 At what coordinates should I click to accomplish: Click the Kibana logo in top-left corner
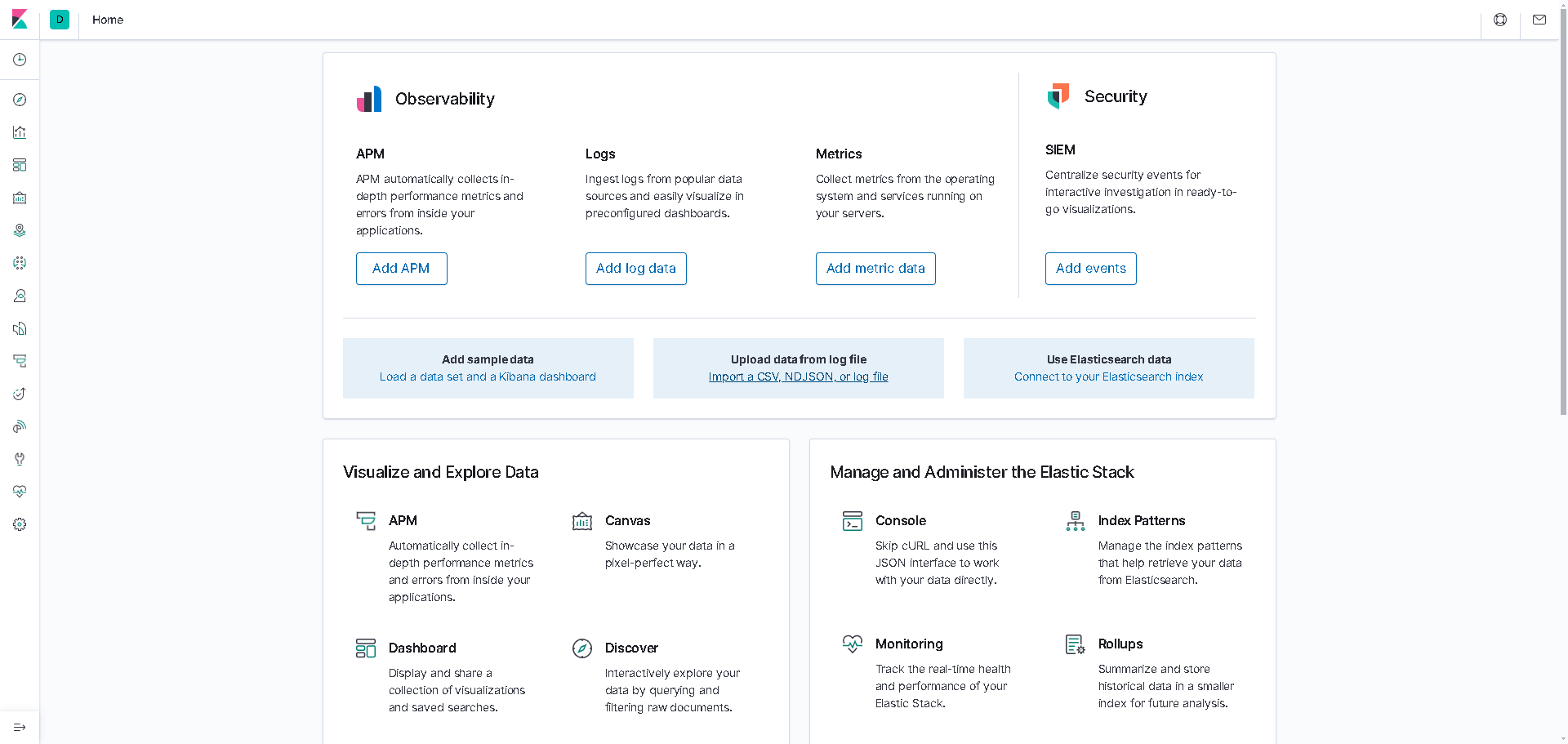pyautogui.click(x=20, y=20)
